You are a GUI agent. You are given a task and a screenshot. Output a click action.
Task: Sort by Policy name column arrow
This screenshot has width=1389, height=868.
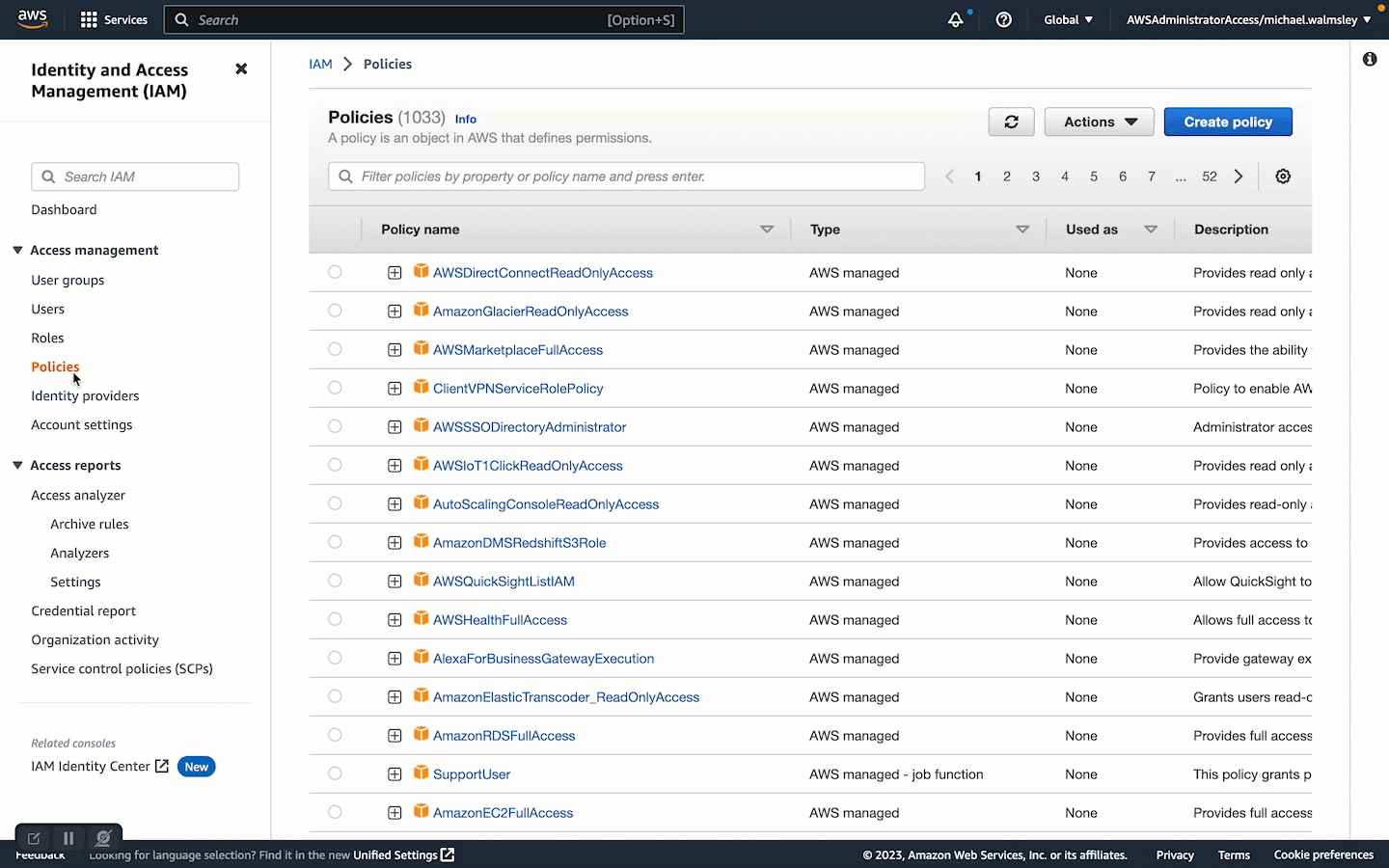pyautogui.click(x=767, y=230)
